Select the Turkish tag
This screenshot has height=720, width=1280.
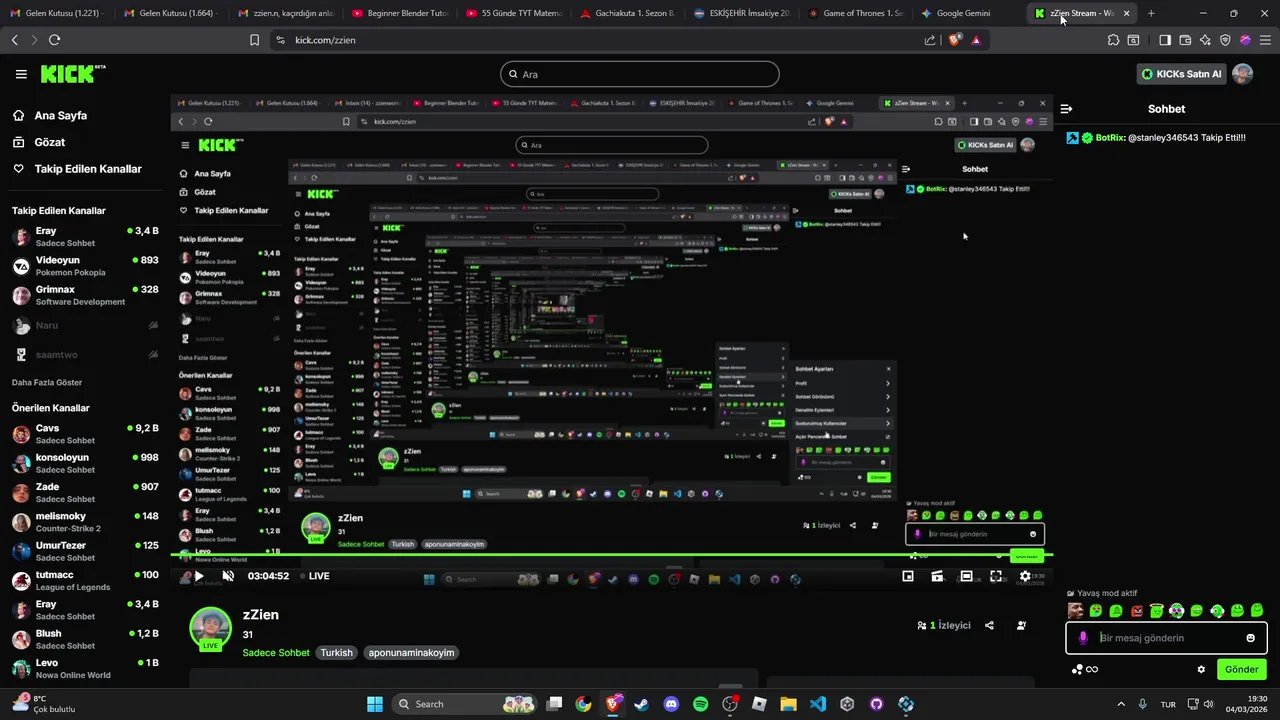click(336, 653)
